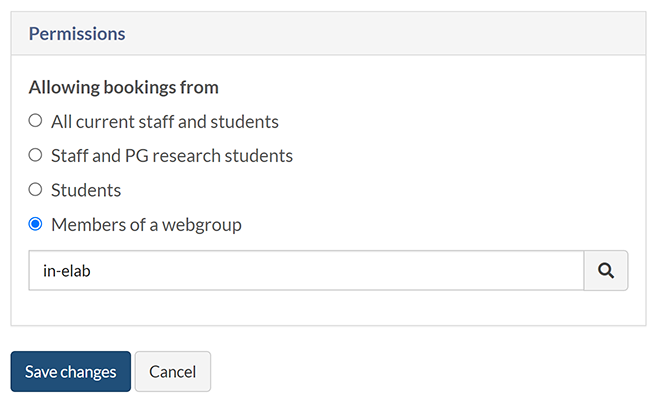The height and width of the screenshot is (402, 667).
Task: Select the Members of a webgroup radio
Action: 35,224
